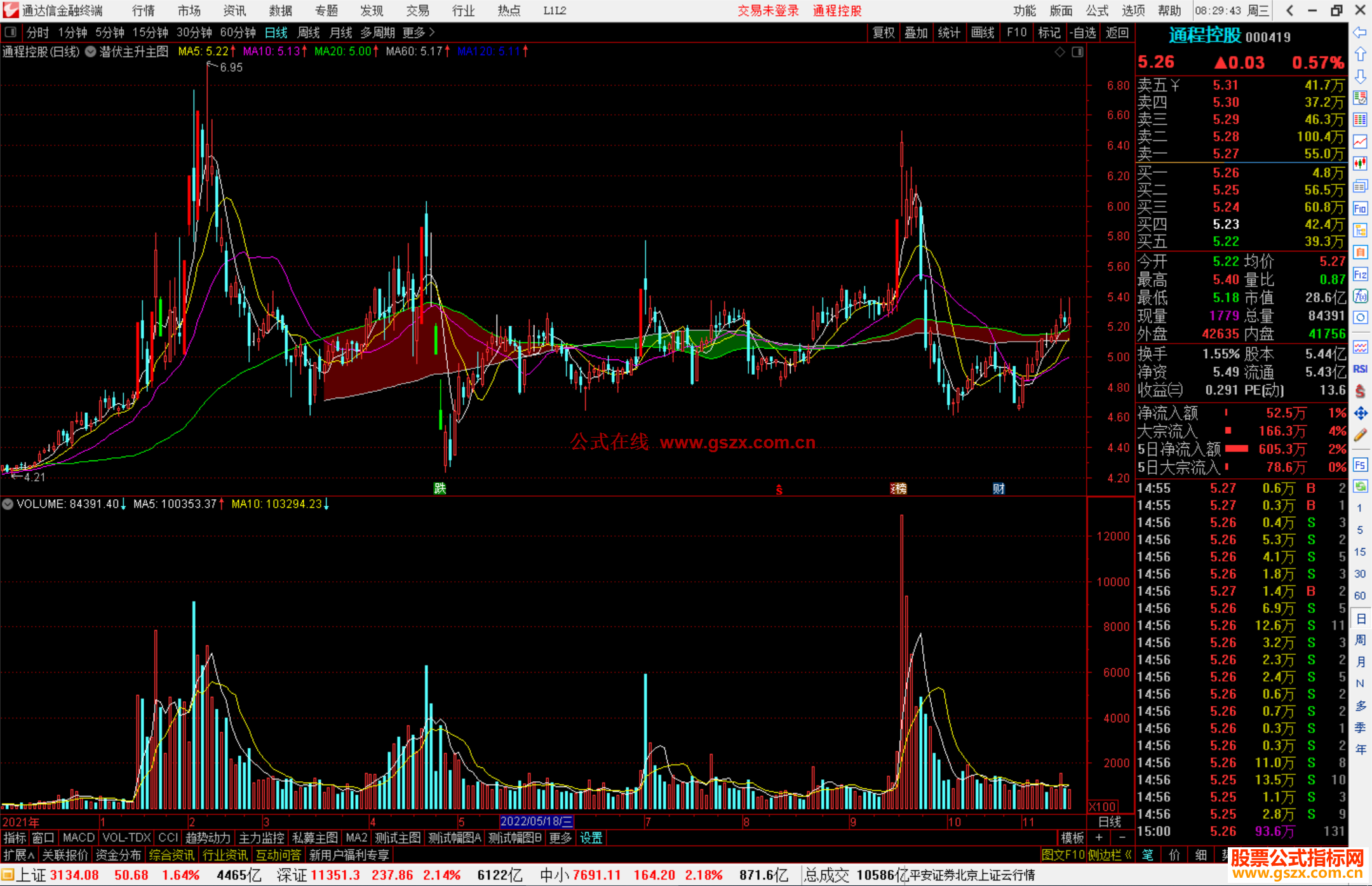Click the RSI indicator sidebar icon
The image size is (1372, 886).
click(x=1360, y=369)
